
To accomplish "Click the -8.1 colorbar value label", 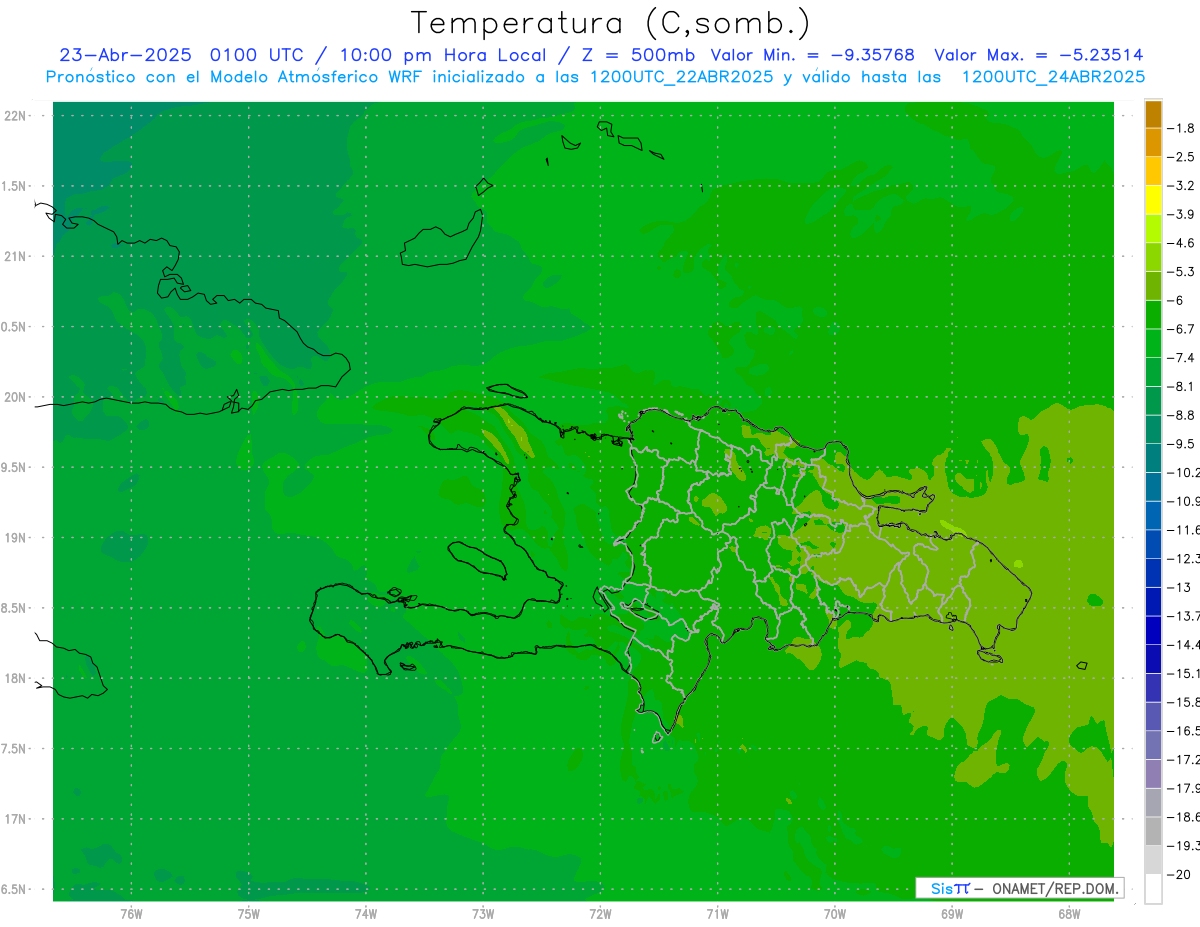I will (x=1183, y=386).
